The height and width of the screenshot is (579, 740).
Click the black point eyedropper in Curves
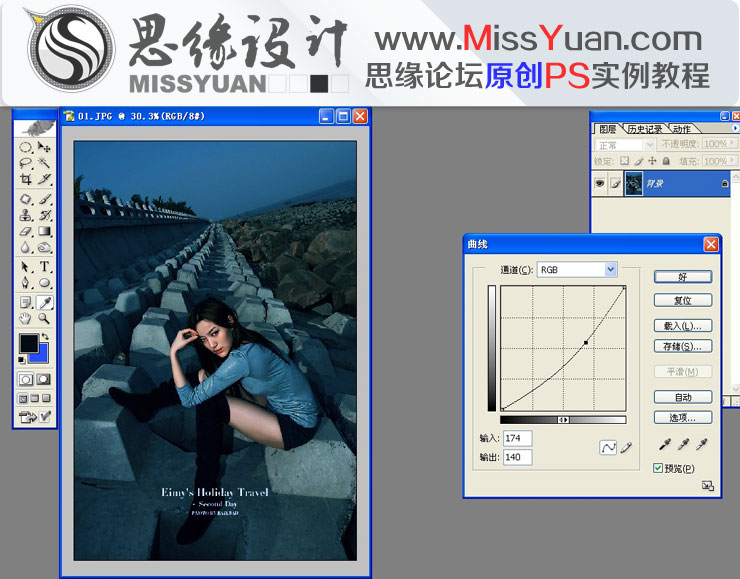pos(664,444)
